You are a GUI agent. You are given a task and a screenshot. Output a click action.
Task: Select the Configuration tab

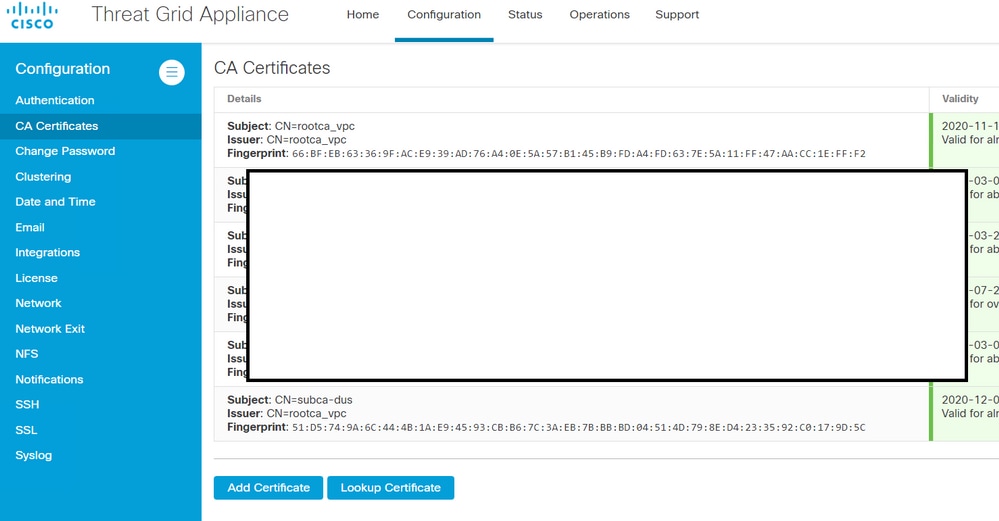[x=444, y=15]
